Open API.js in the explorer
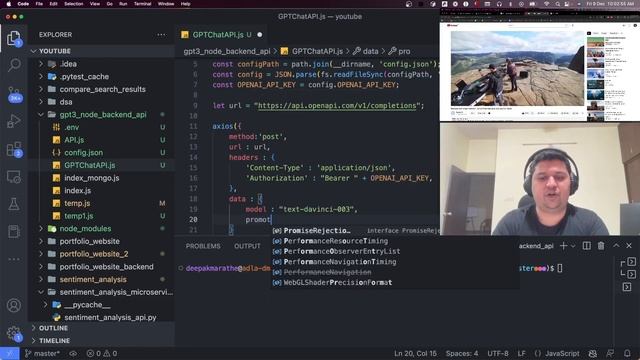The width and height of the screenshot is (640, 360). (x=74, y=140)
